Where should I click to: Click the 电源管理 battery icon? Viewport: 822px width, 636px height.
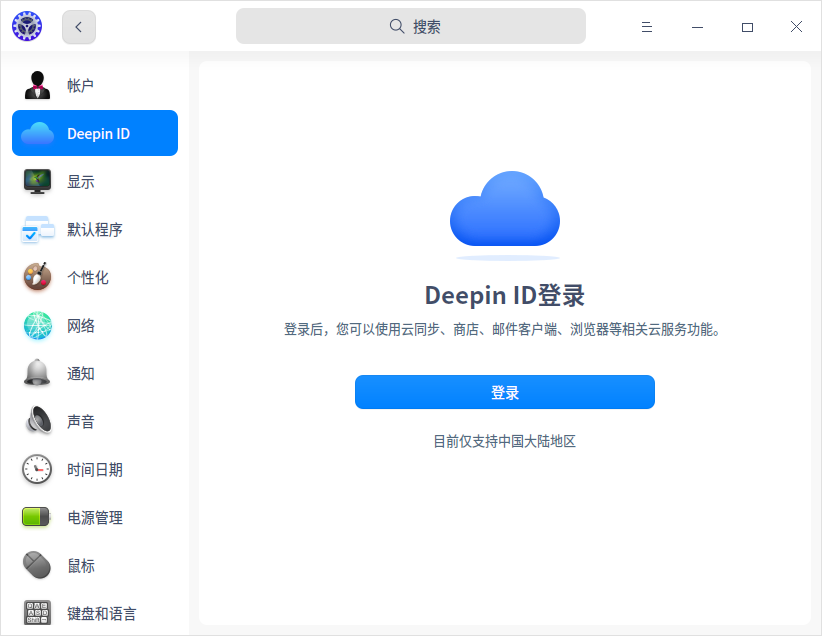point(36,517)
